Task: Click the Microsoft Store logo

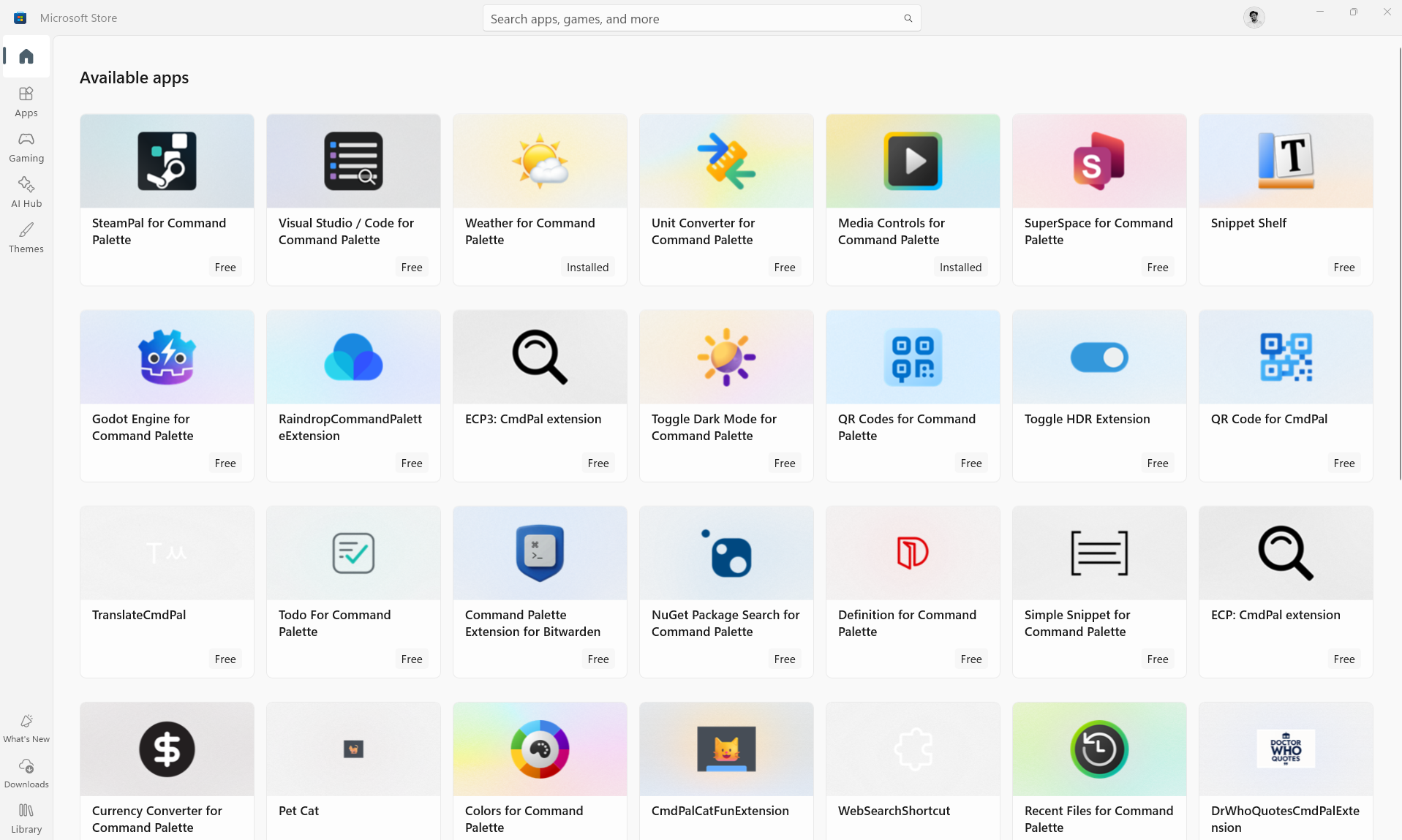Action: (20, 17)
